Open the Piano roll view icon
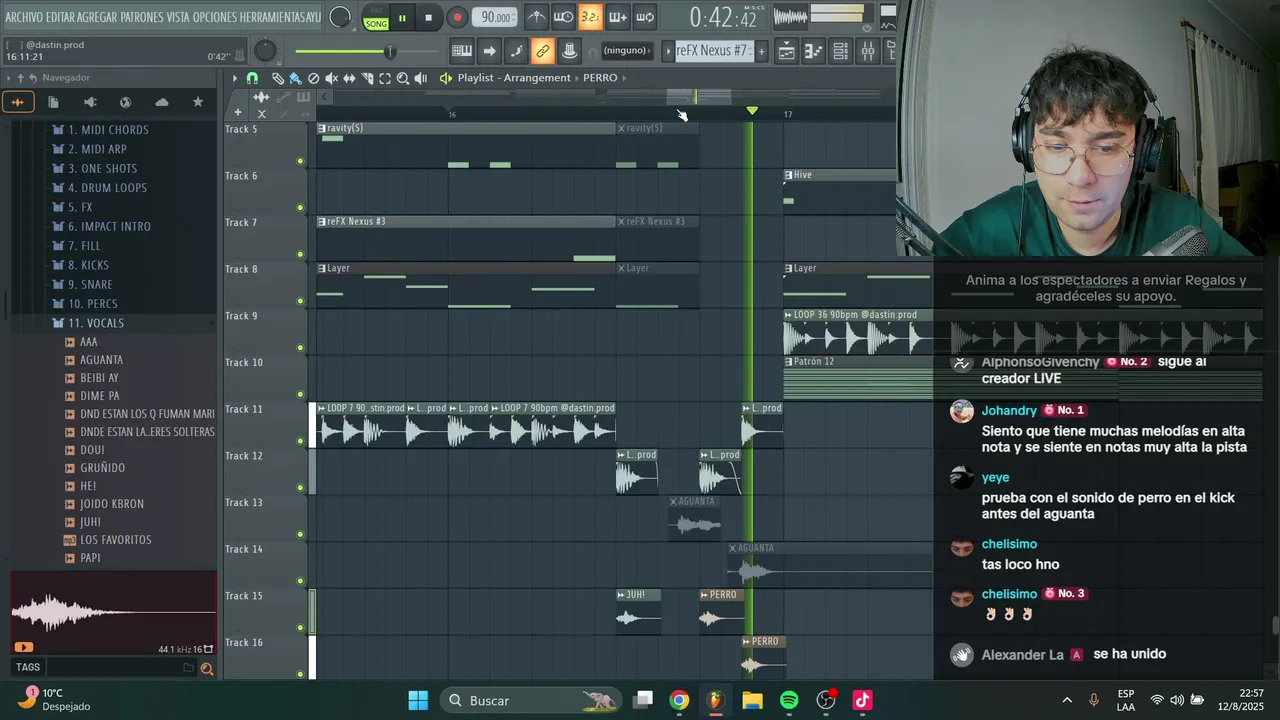 pyautogui.click(x=814, y=51)
